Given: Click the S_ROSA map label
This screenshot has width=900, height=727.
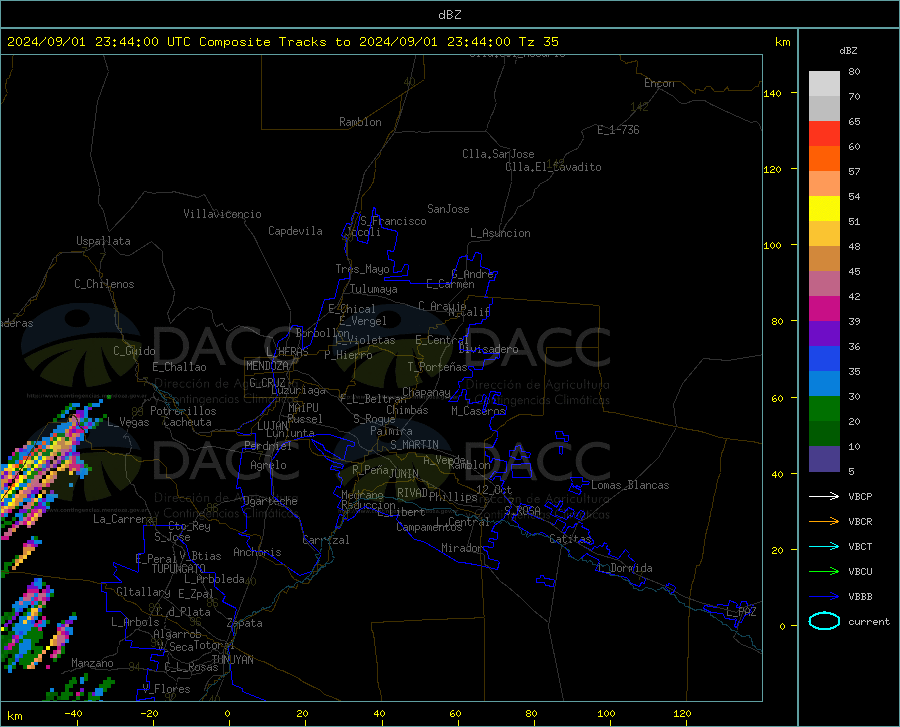Looking at the screenshot, I should coord(522,510).
